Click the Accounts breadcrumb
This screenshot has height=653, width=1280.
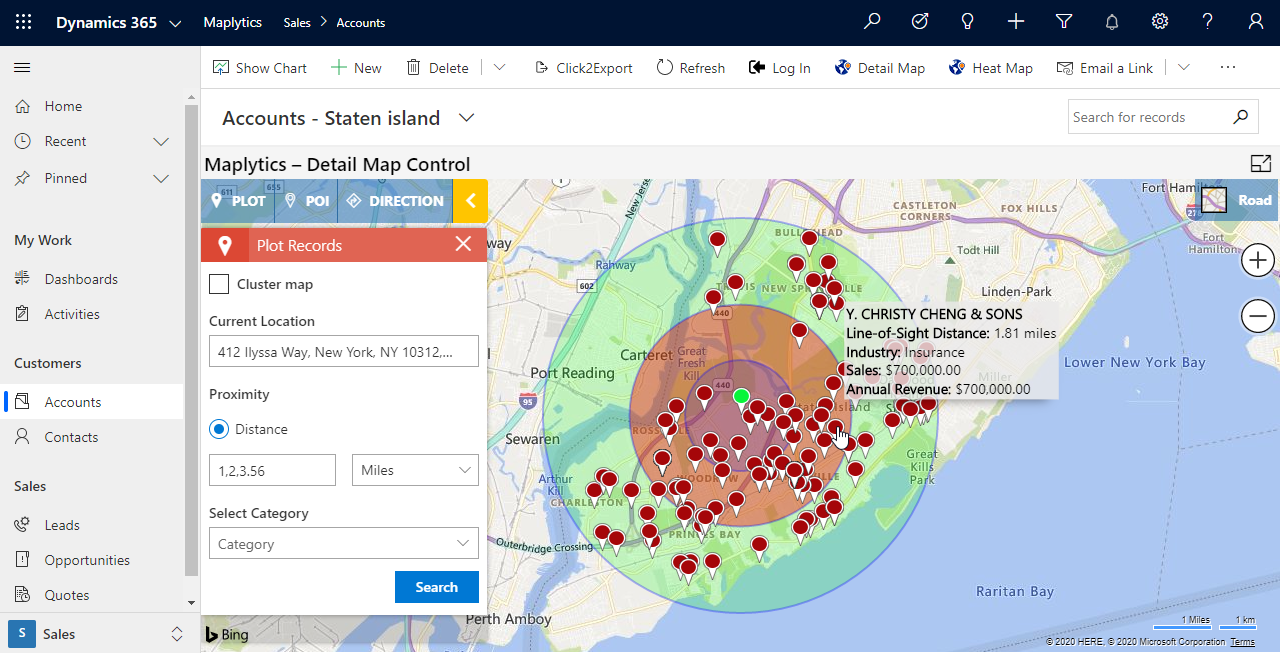tap(361, 22)
